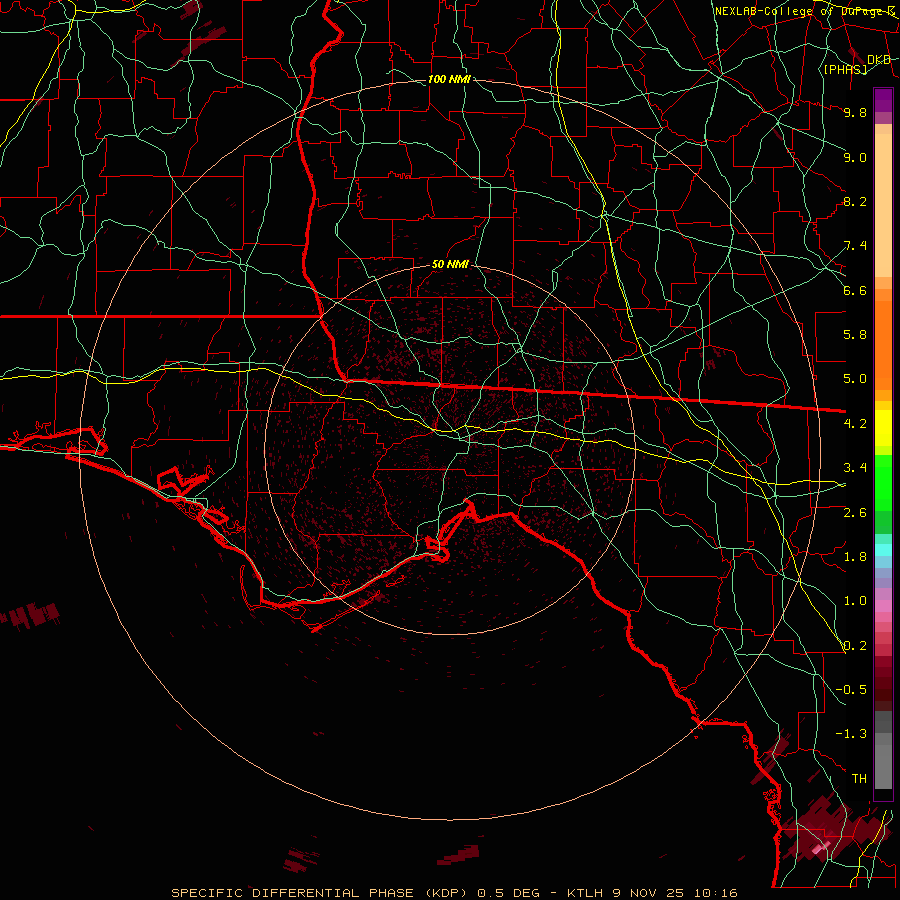Click the "KTLH" radar station identifier
Image resolution: width=900 pixels, height=900 pixels.
point(583,893)
